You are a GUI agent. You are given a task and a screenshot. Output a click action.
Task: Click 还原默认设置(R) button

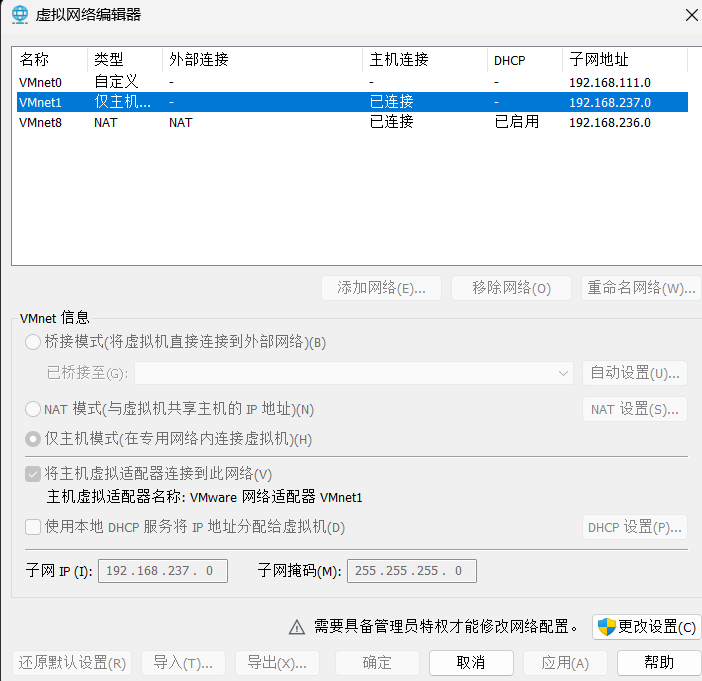72,663
